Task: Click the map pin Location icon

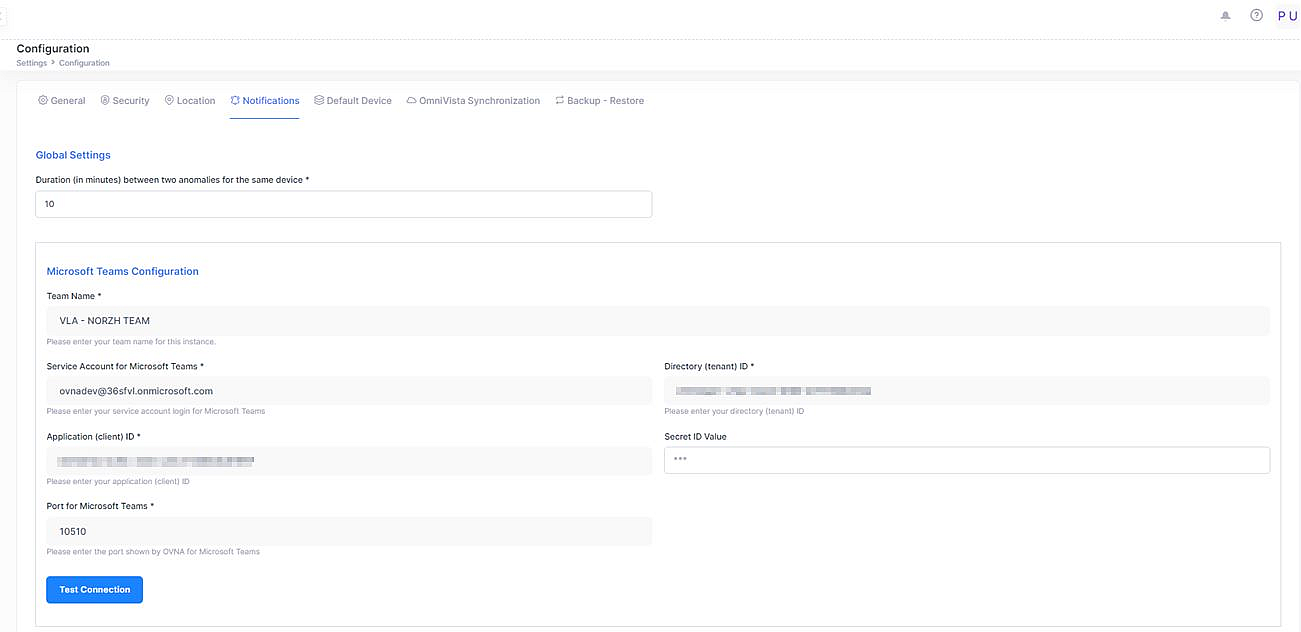Action: (169, 100)
